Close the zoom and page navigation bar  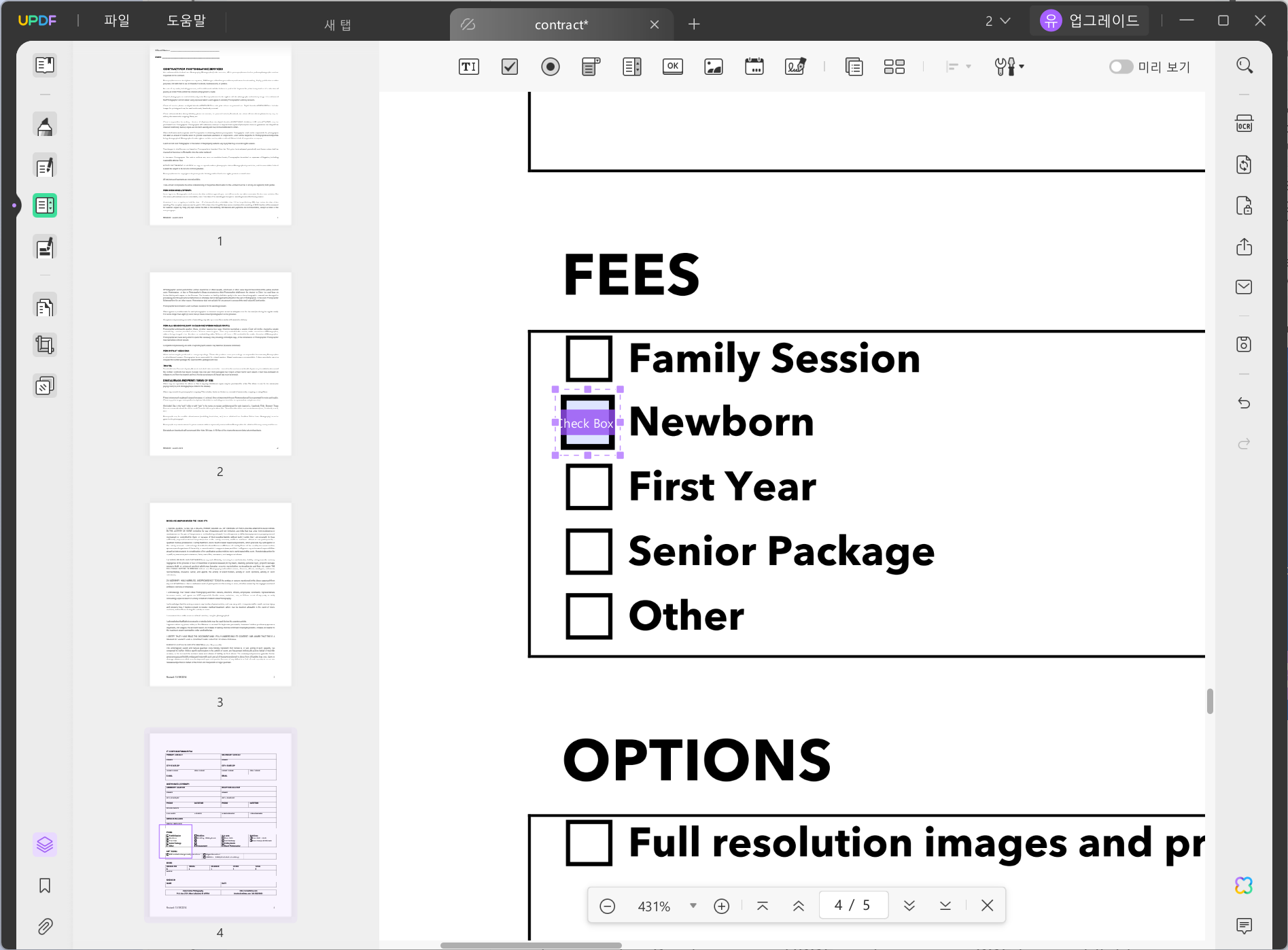988,905
